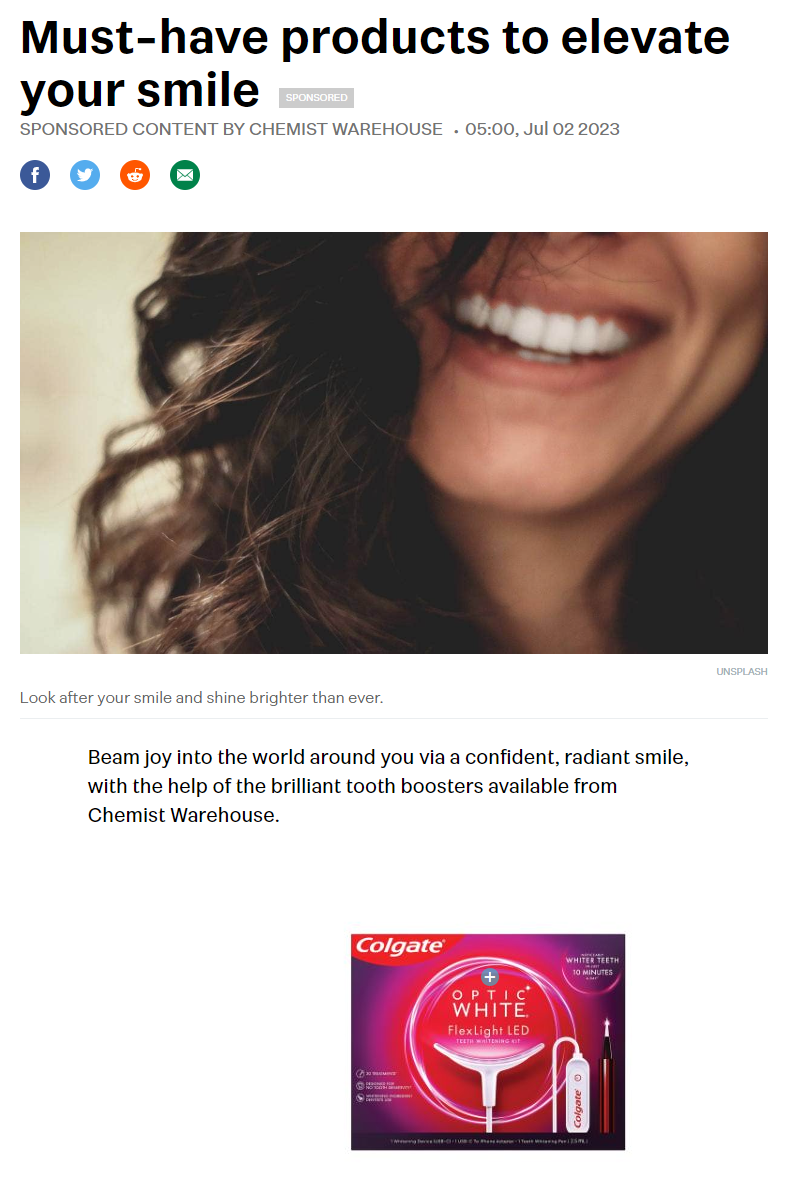This screenshot has width=792, height=1187.
Task: Click 'Chemist Warehouse' in the intro paragraph
Action: [x=183, y=815]
